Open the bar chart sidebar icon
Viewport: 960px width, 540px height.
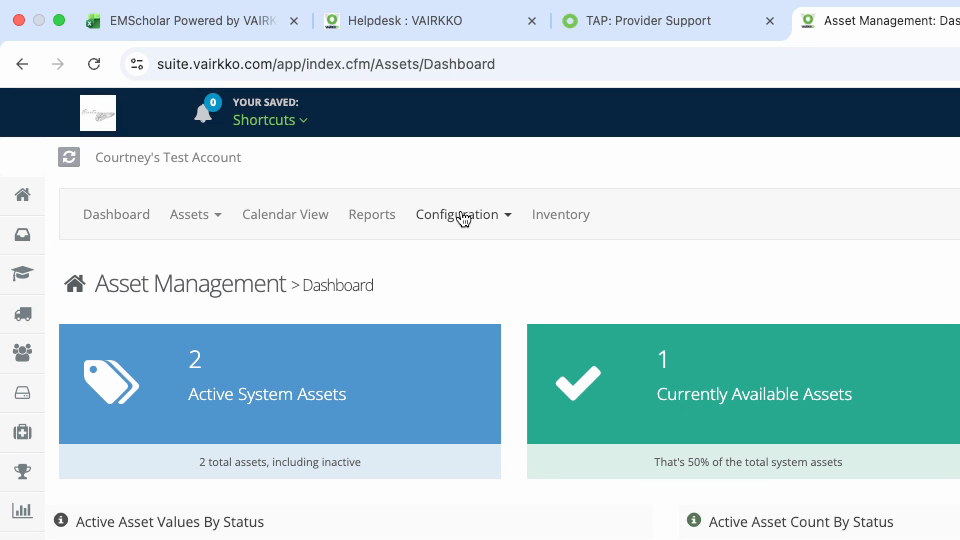[x=23, y=511]
